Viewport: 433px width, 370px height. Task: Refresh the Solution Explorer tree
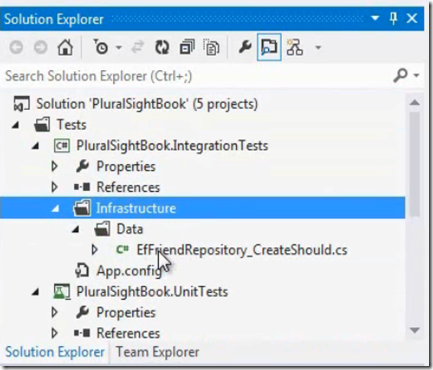tap(162, 47)
